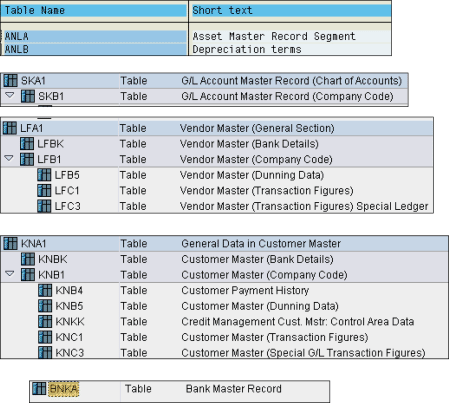
Task: Click the table icon next to LFA1
Action: 10,128
